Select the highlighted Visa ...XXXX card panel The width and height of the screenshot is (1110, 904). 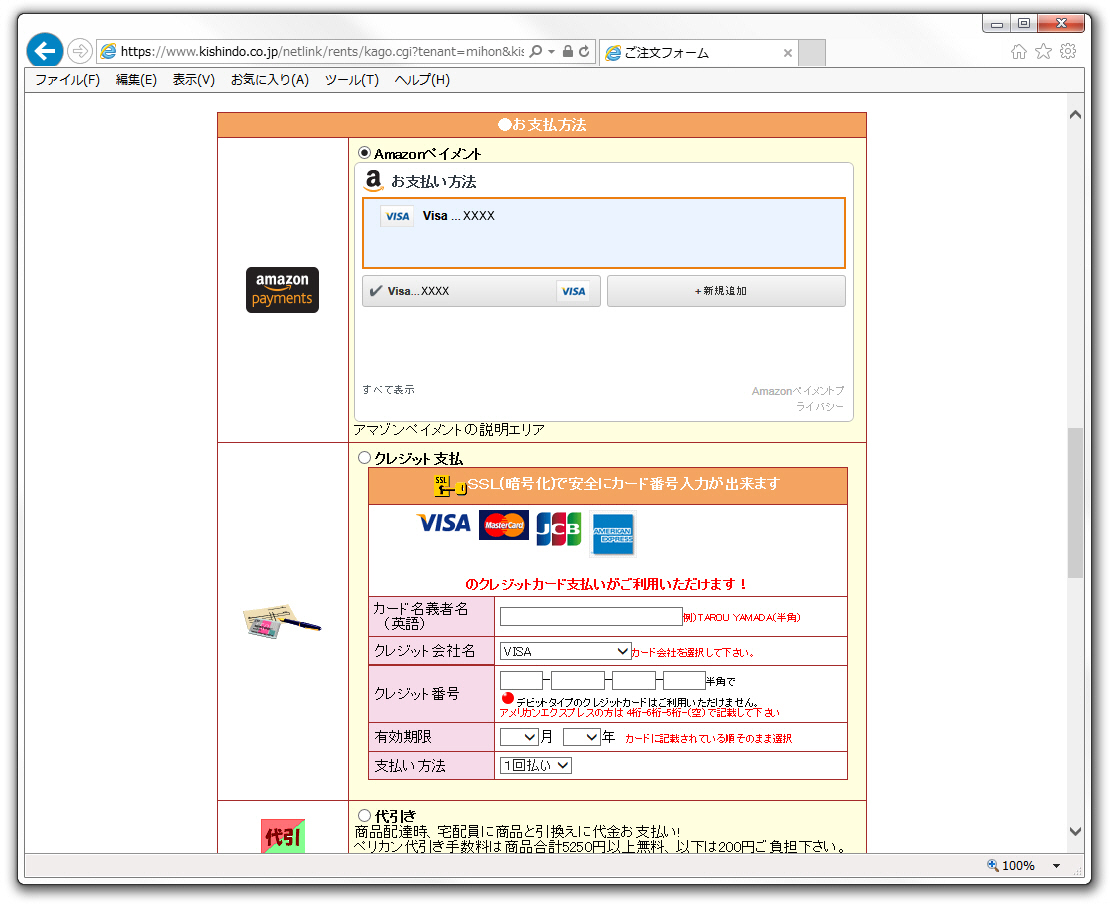pyautogui.click(x=604, y=233)
